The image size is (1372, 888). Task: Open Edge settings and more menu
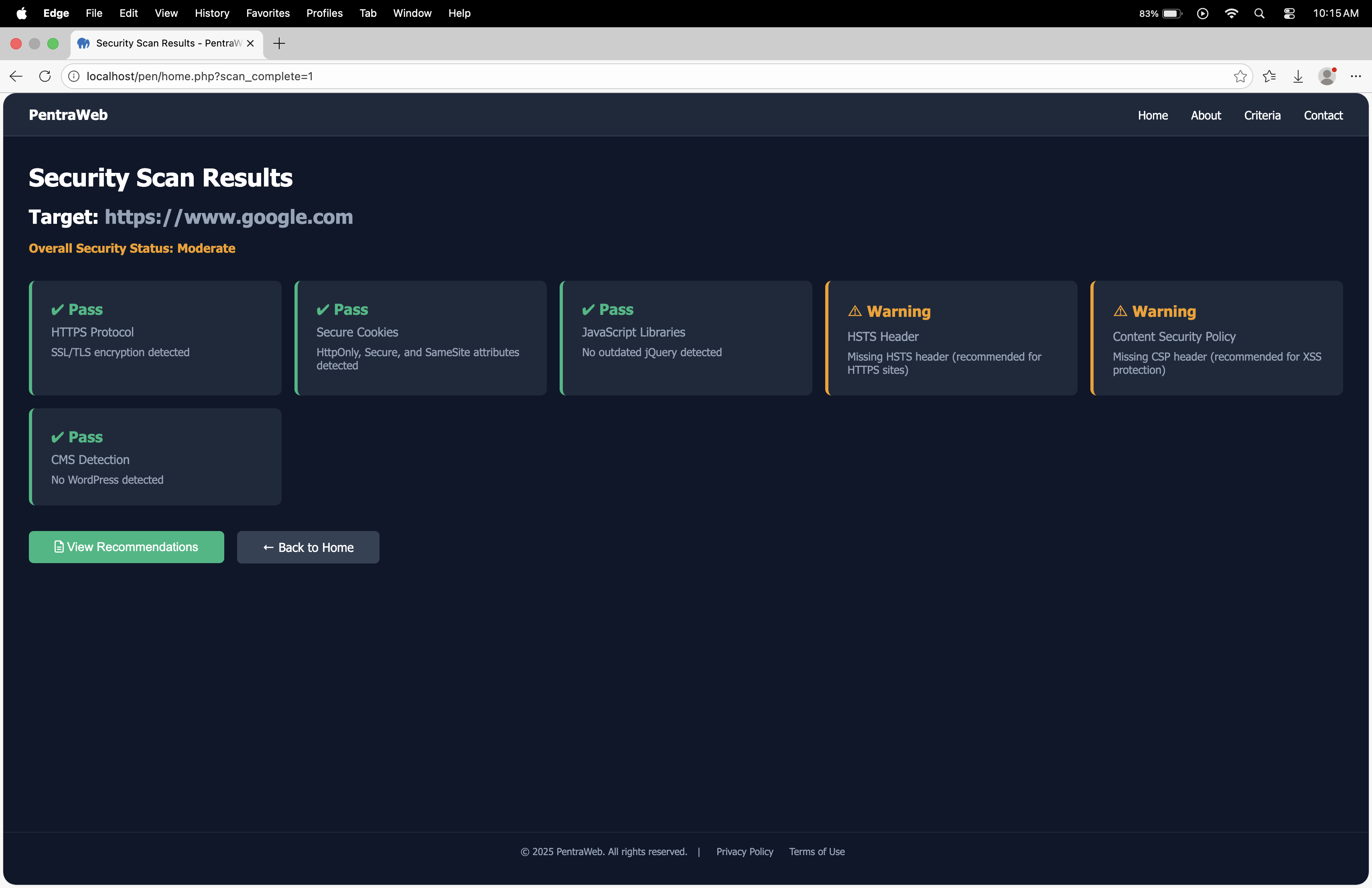coord(1355,76)
